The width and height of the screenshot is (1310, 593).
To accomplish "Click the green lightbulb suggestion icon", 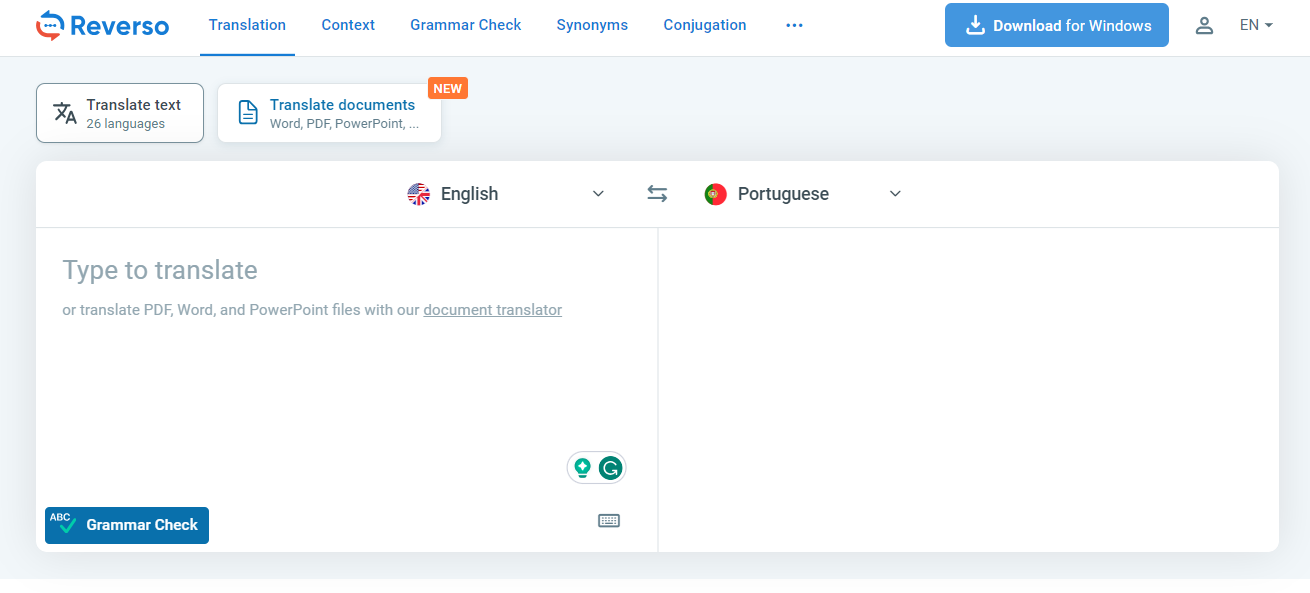I will coord(583,467).
